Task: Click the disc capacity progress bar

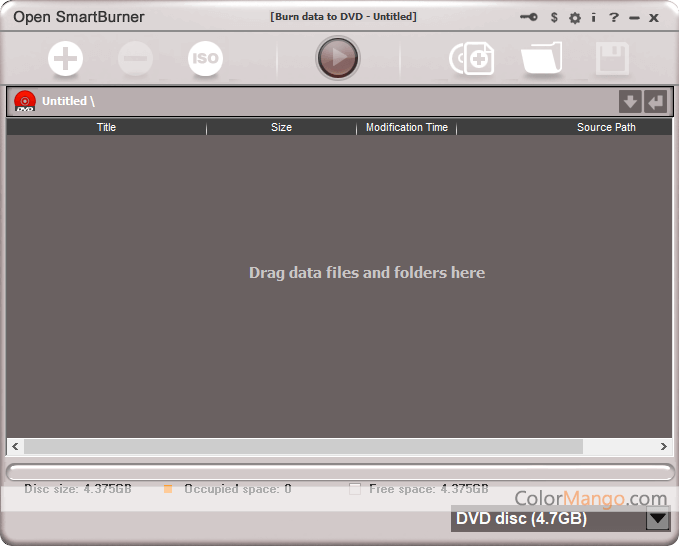Action: click(x=340, y=472)
